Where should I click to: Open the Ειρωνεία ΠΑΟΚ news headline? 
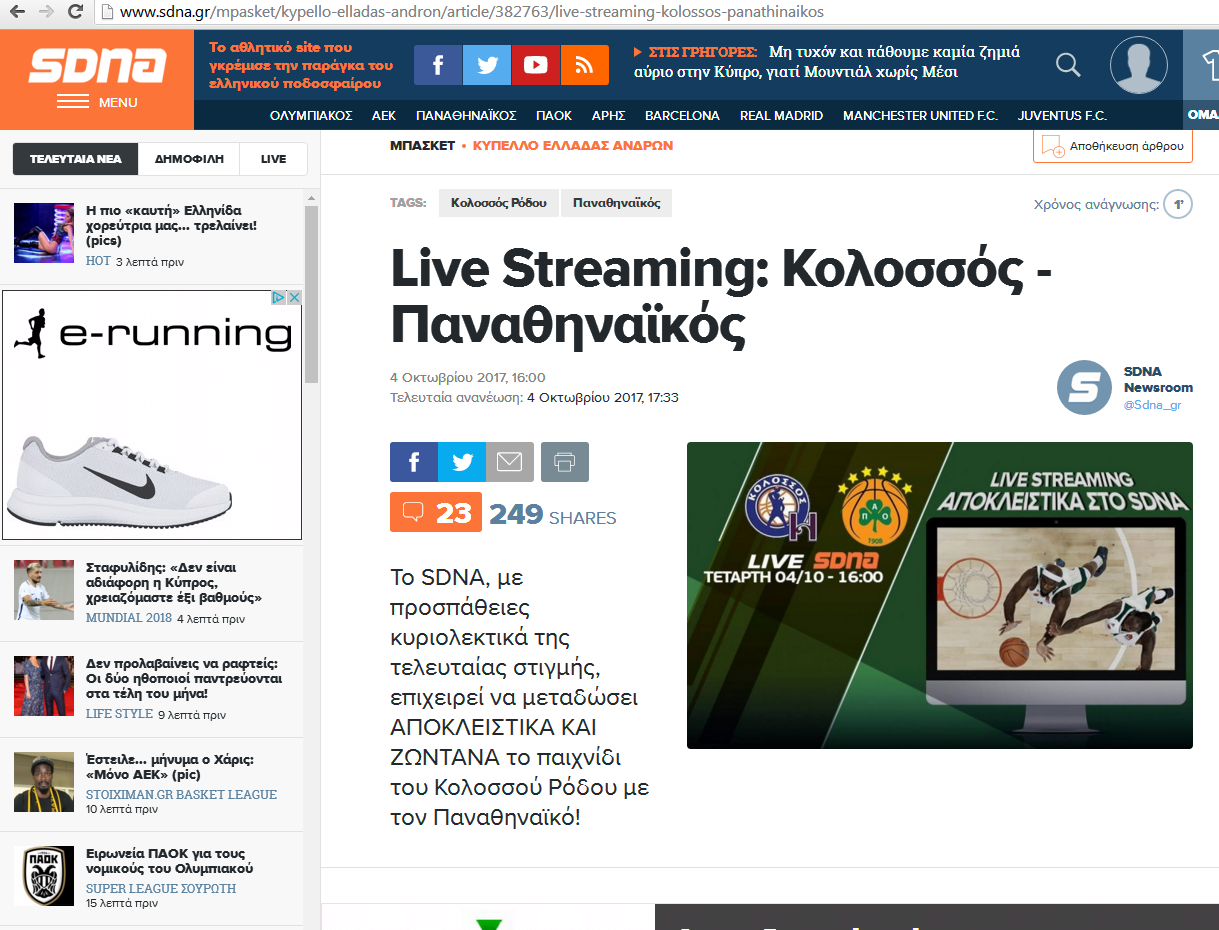click(x=169, y=861)
